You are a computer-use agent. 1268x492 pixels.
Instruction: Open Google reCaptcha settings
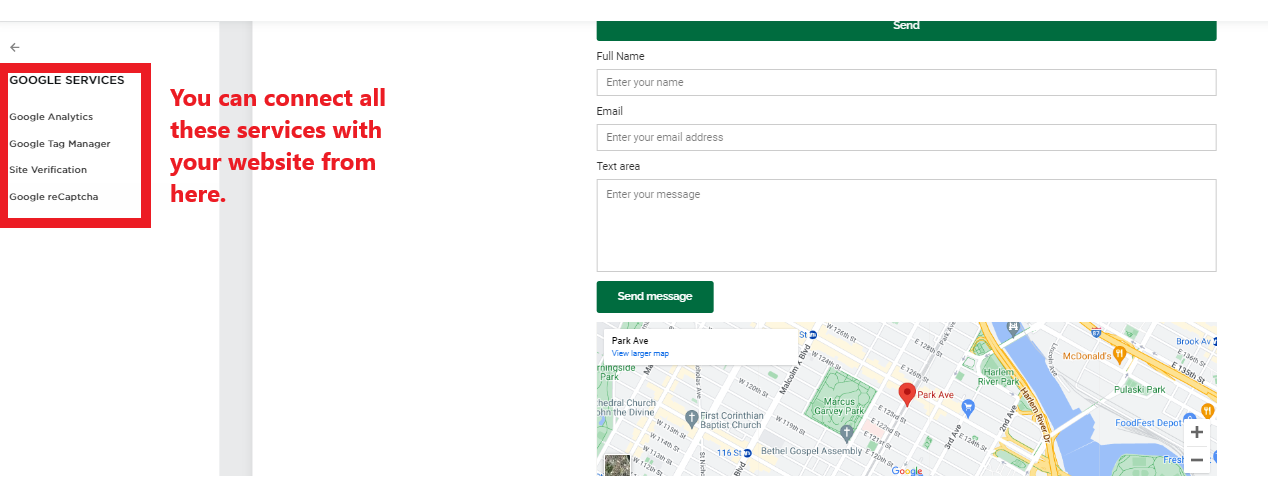tap(54, 197)
